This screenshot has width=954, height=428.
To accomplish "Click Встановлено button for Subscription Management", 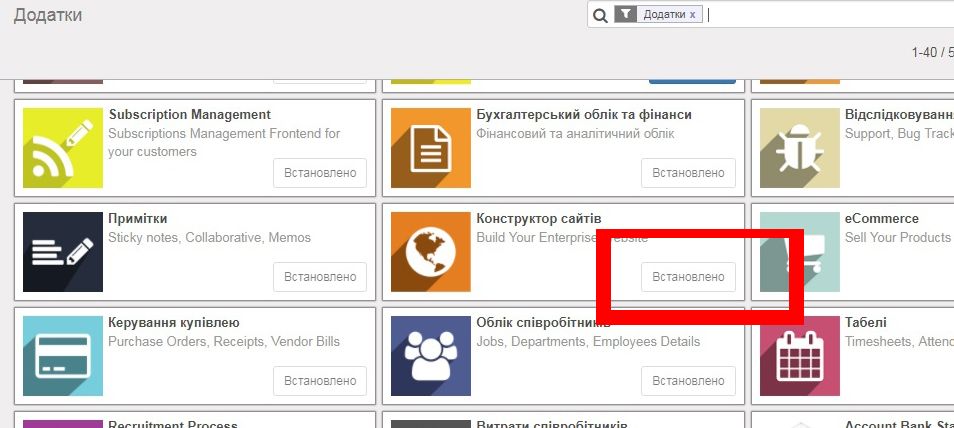I will 320,173.
